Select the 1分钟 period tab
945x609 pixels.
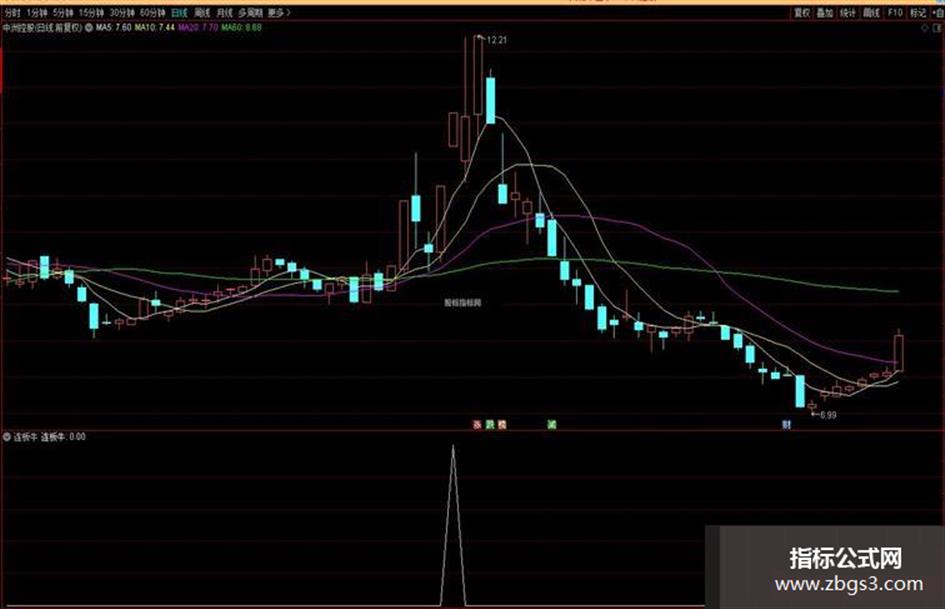click(37, 13)
